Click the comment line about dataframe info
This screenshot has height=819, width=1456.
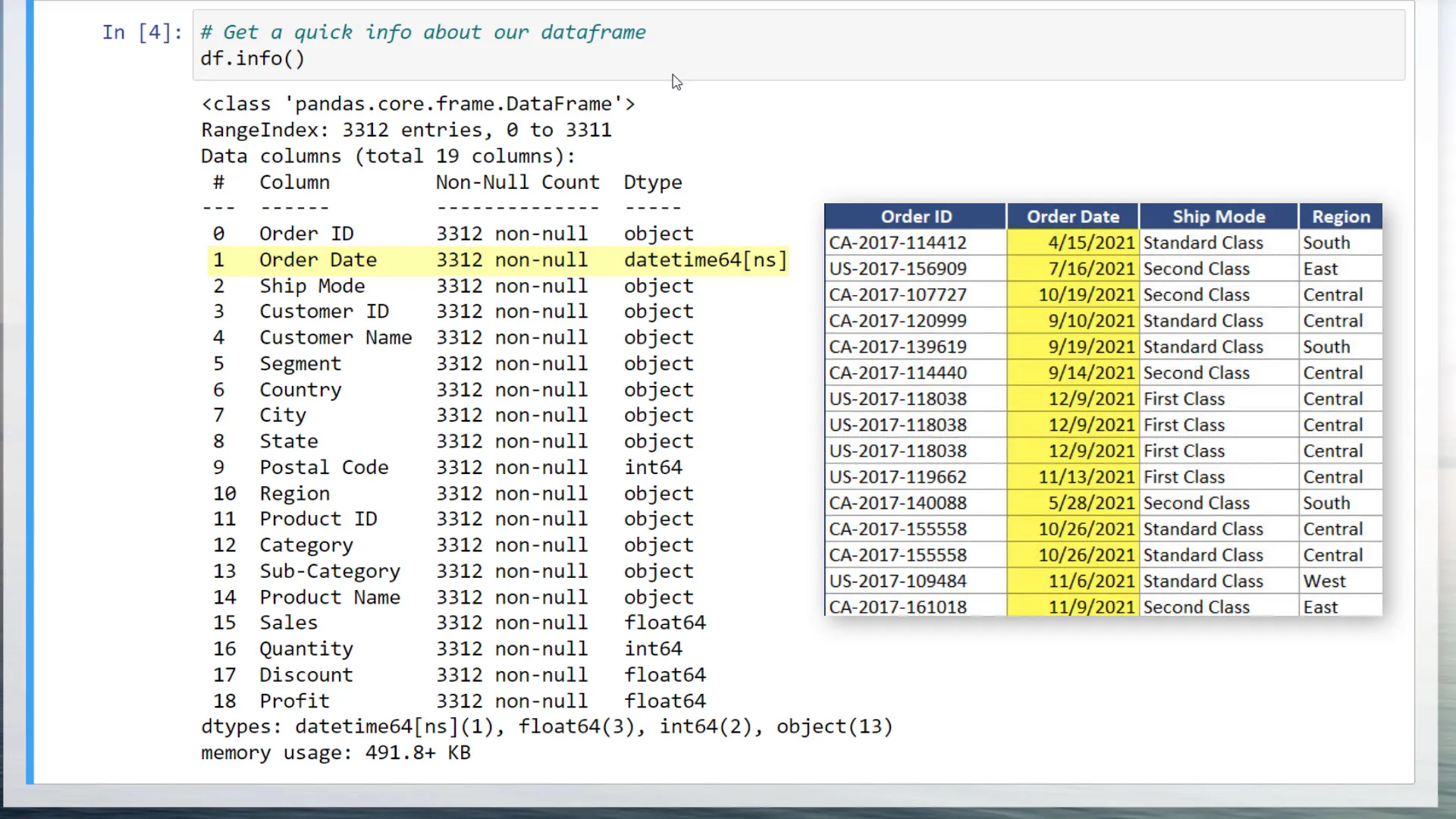(423, 32)
